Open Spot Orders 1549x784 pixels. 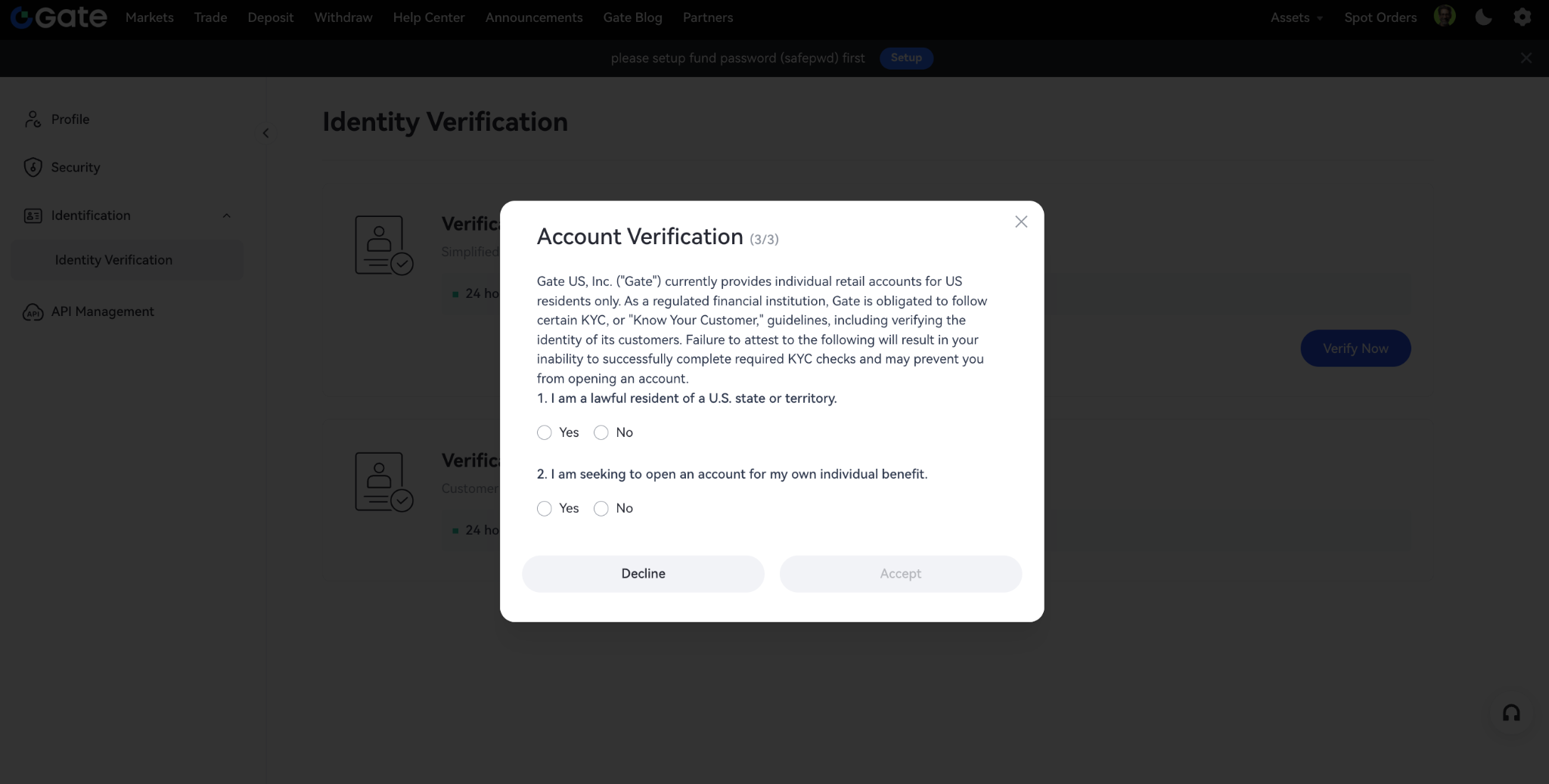(1380, 17)
